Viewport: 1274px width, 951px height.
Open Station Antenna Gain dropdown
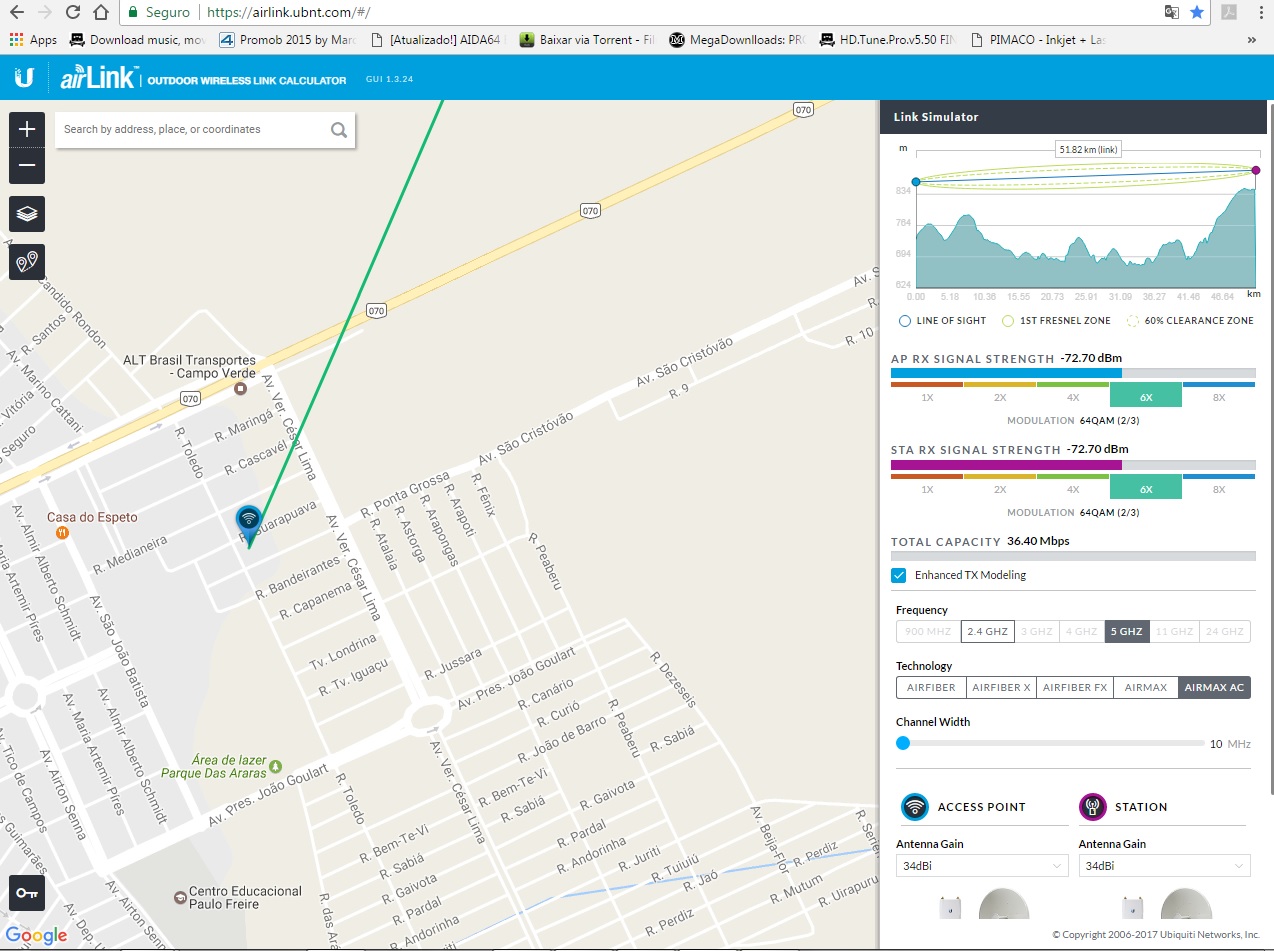point(1164,865)
